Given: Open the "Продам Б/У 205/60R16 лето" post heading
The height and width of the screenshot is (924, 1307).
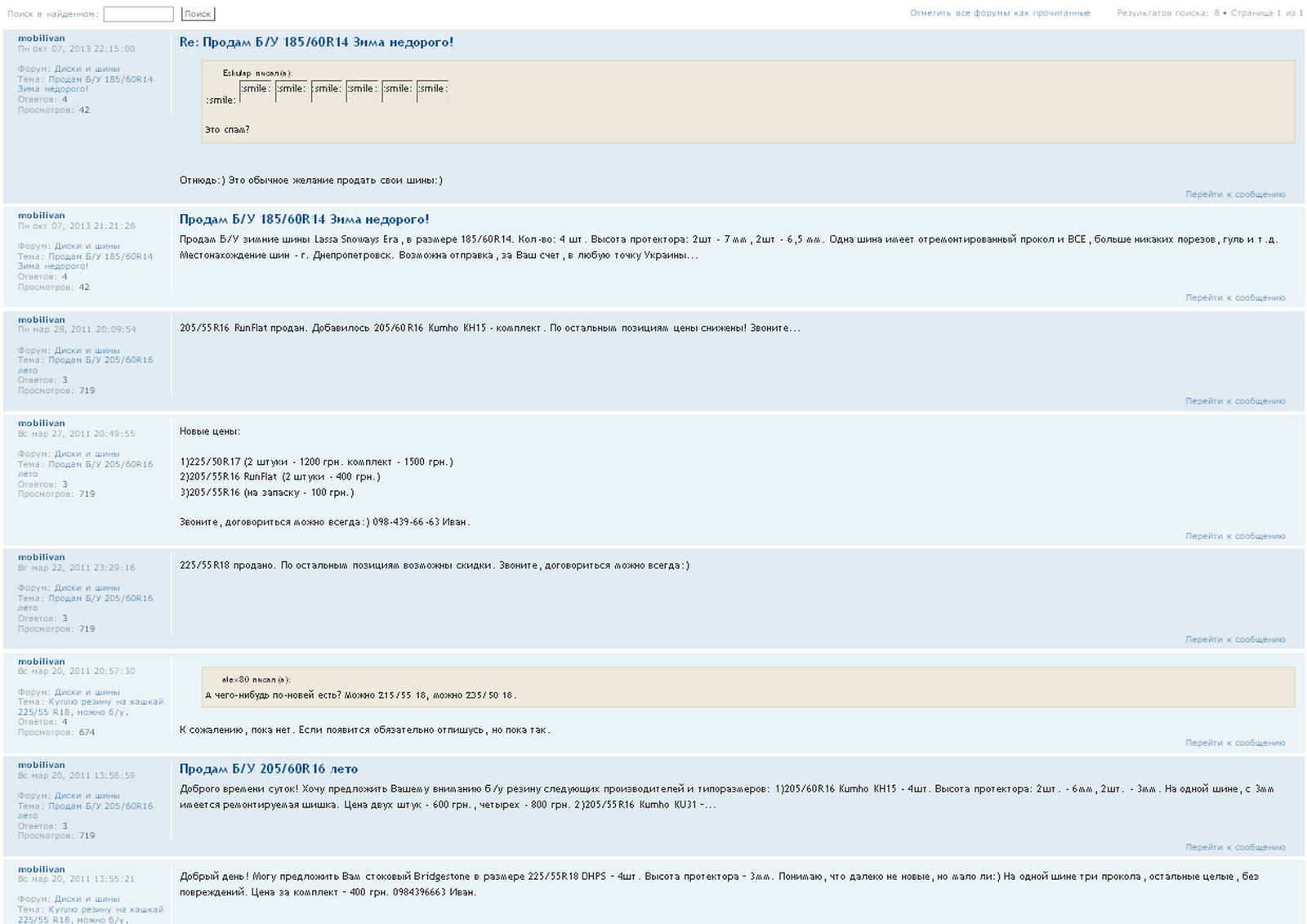Looking at the screenshot, I should (x=268, y=769).
